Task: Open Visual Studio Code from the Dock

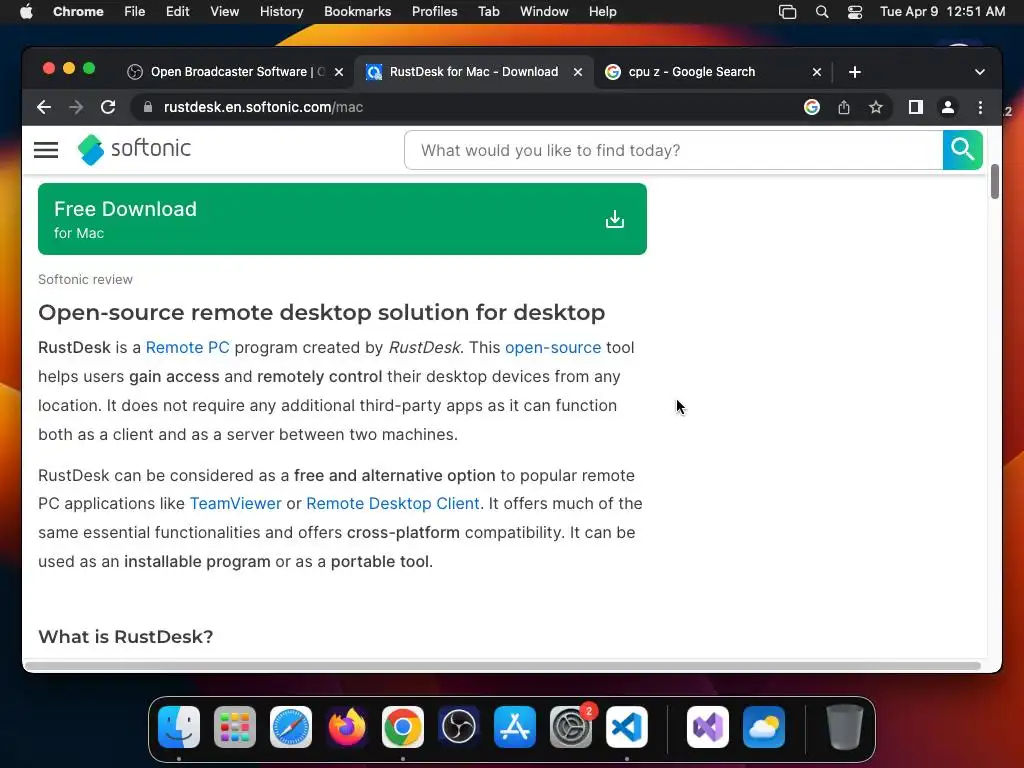Action: (627, 727)
